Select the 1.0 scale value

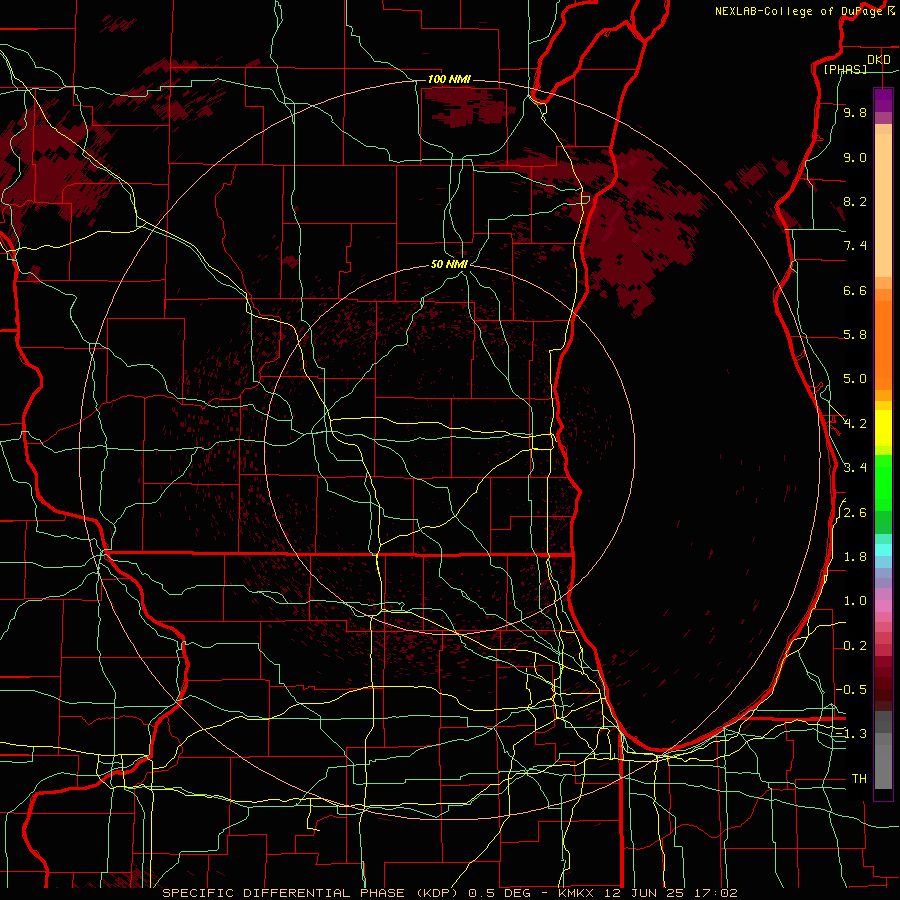855,601
